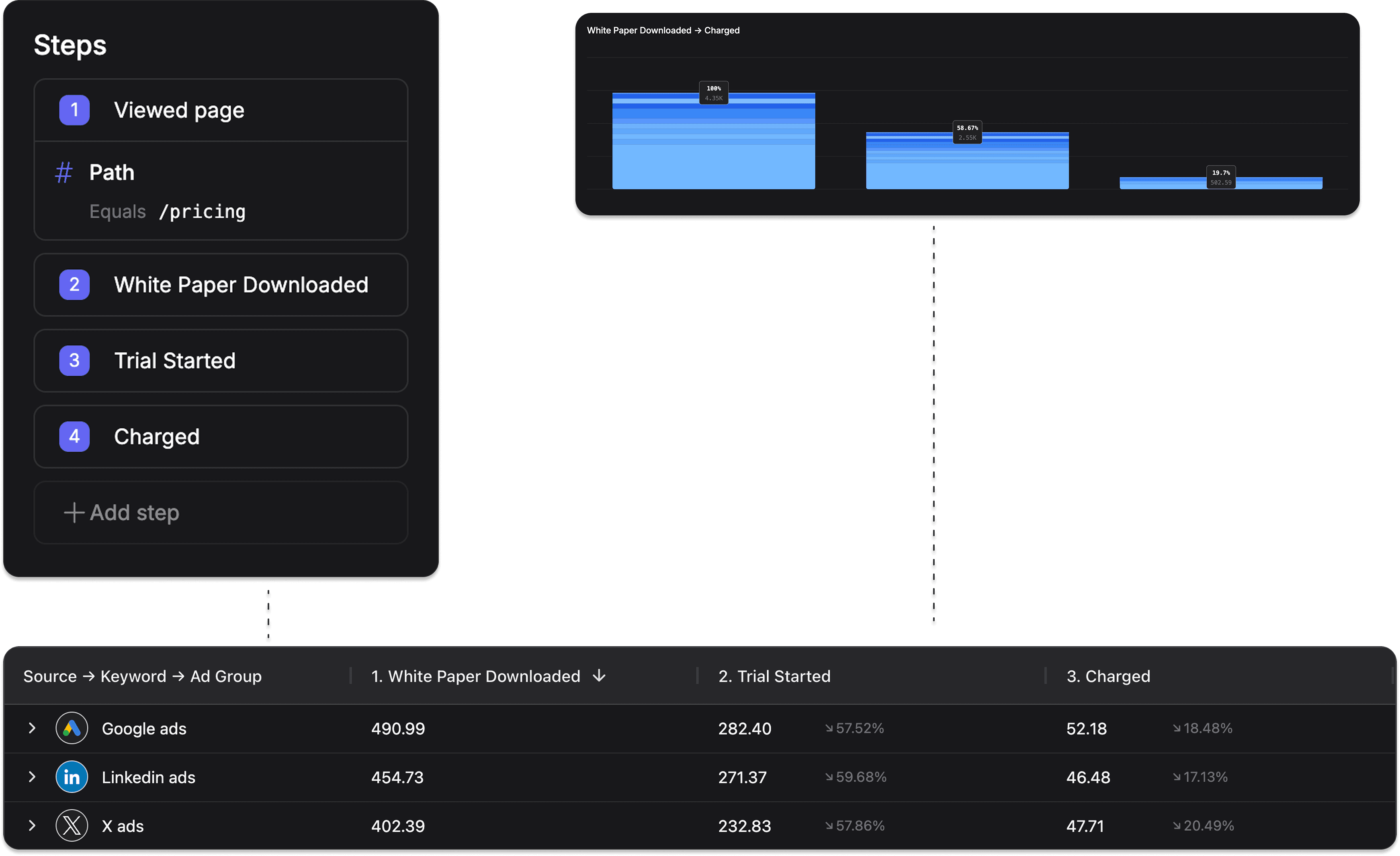The width and height of the screenshot is (1400, 856).
Task: Click the hash icon beside Path
Action: [63, 172]
